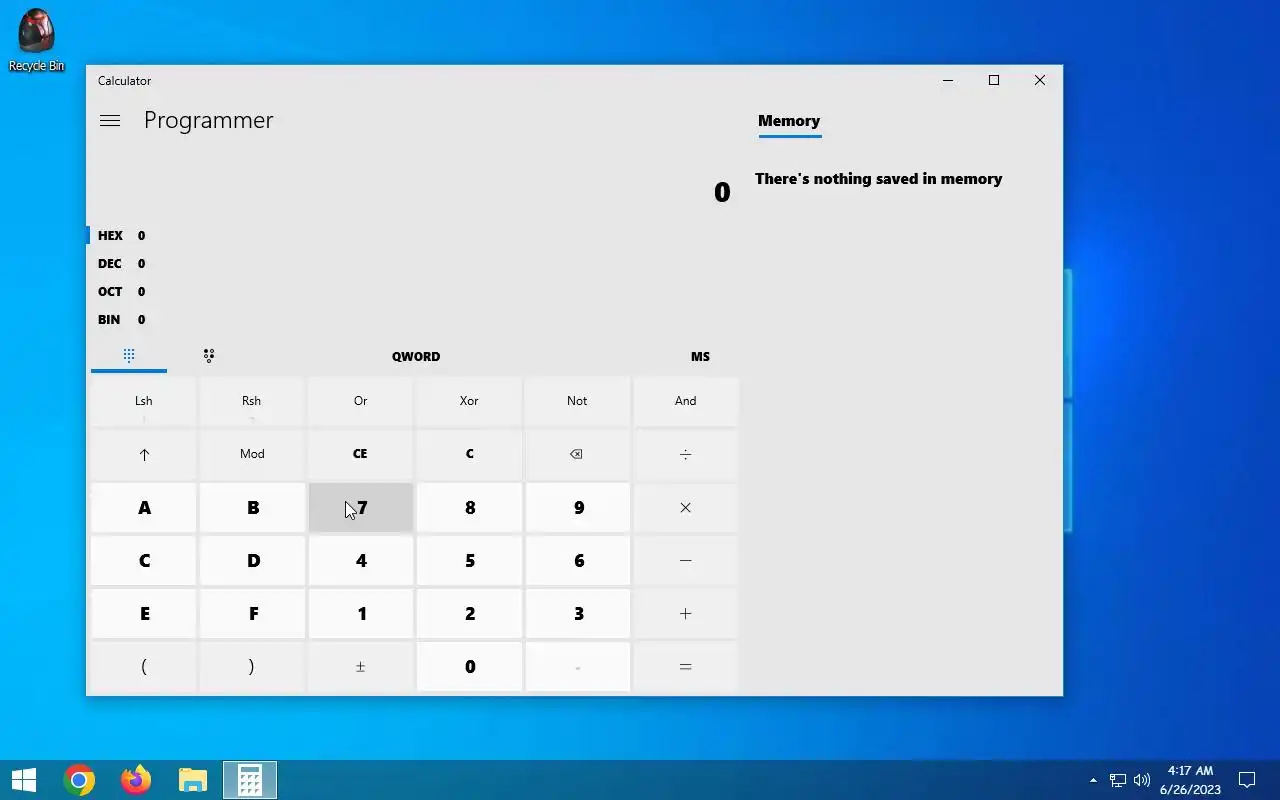Viewport: 1280px width, 800px height.
Task: Launch Firefox from the taskbar
Action: (x=136, y=780)
